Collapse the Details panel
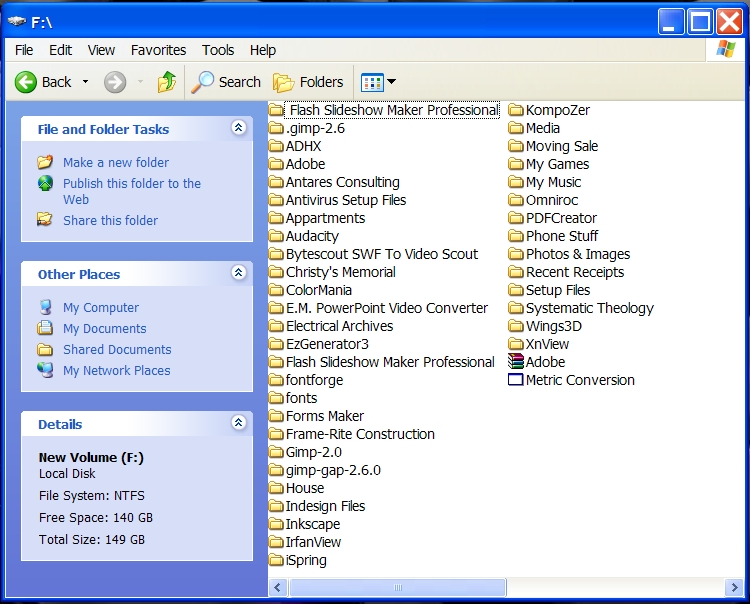 239,422
